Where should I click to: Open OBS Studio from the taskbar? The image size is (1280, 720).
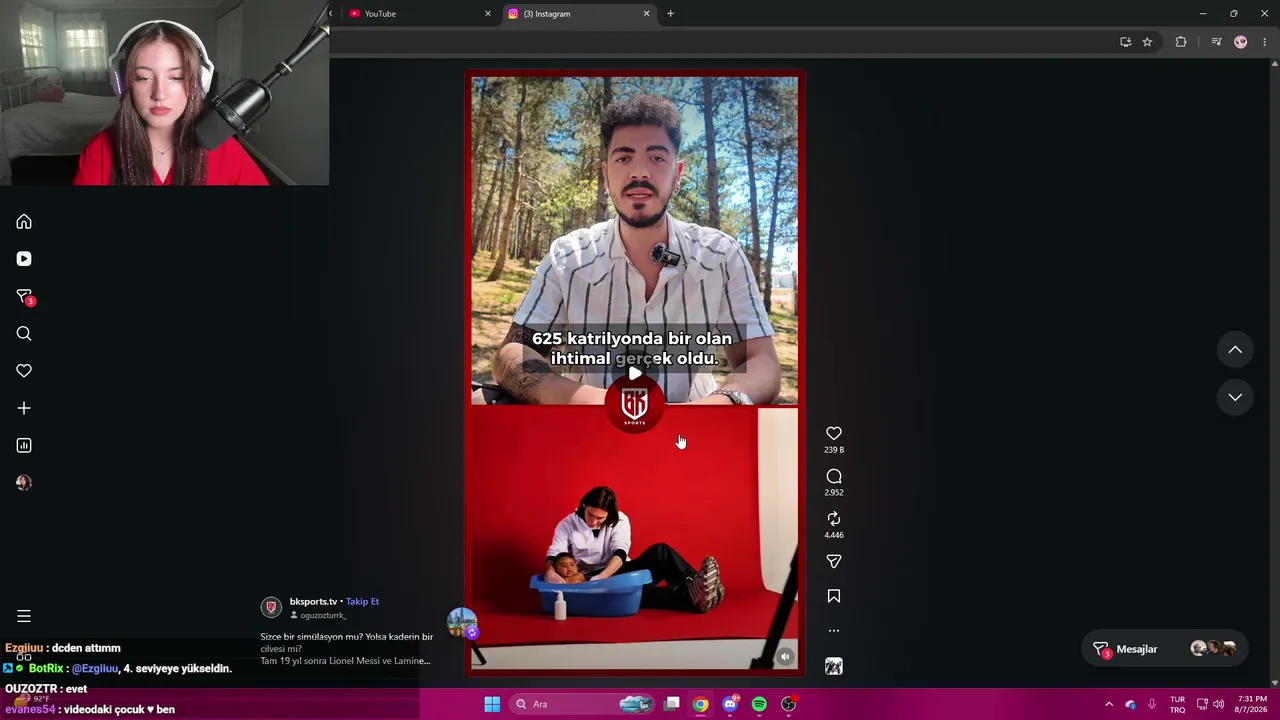click(x=788, y=704)
